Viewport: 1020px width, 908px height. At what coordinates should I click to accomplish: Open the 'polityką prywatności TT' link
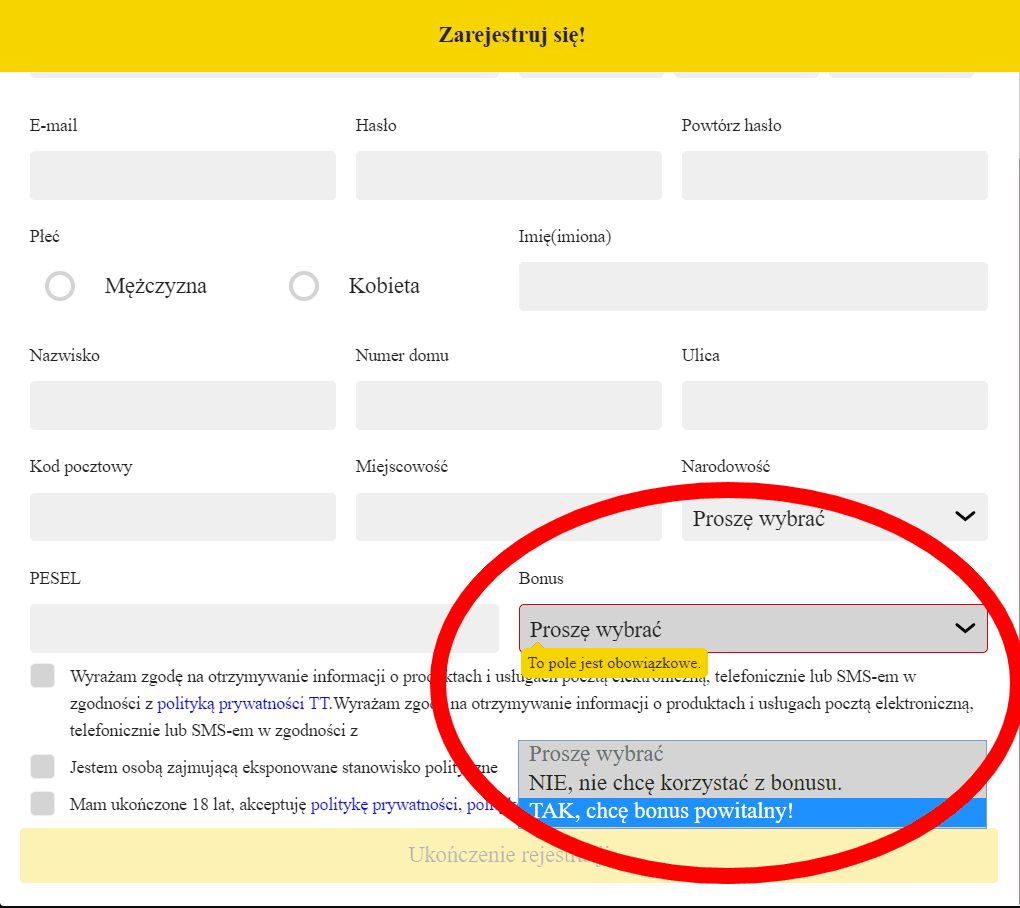pos(243,703)
